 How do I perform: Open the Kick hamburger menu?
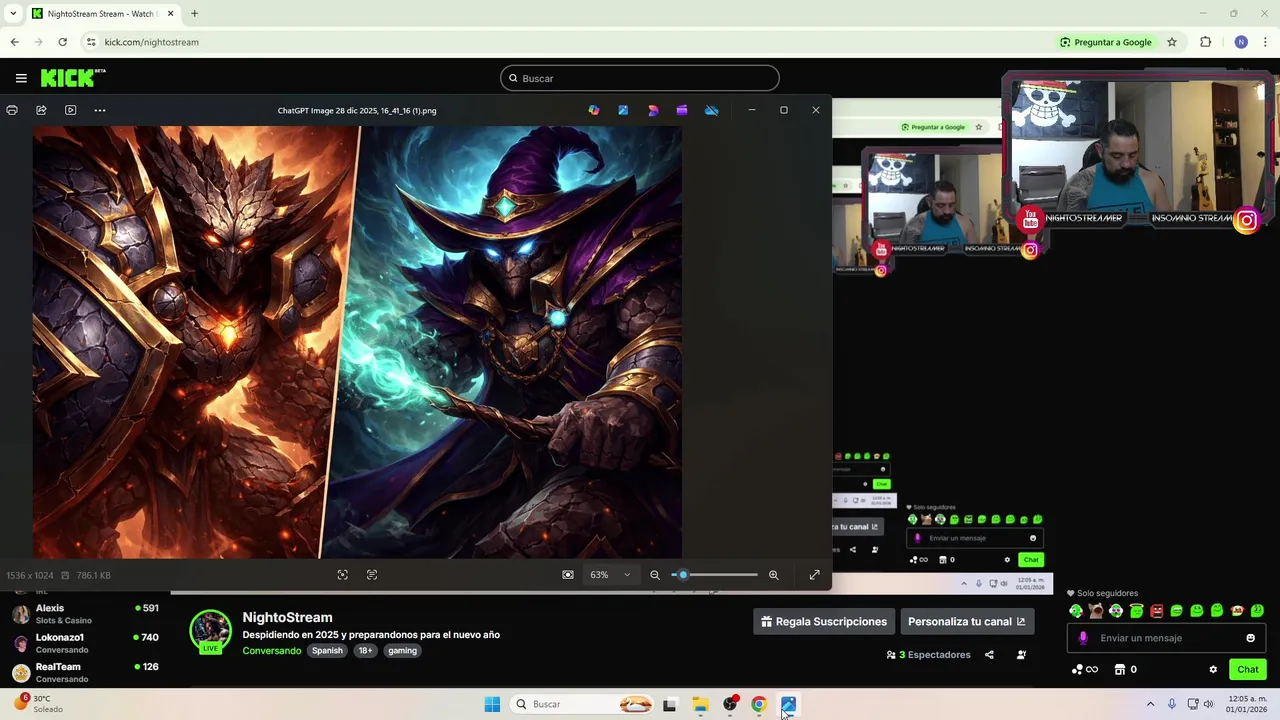coord(21,78)
